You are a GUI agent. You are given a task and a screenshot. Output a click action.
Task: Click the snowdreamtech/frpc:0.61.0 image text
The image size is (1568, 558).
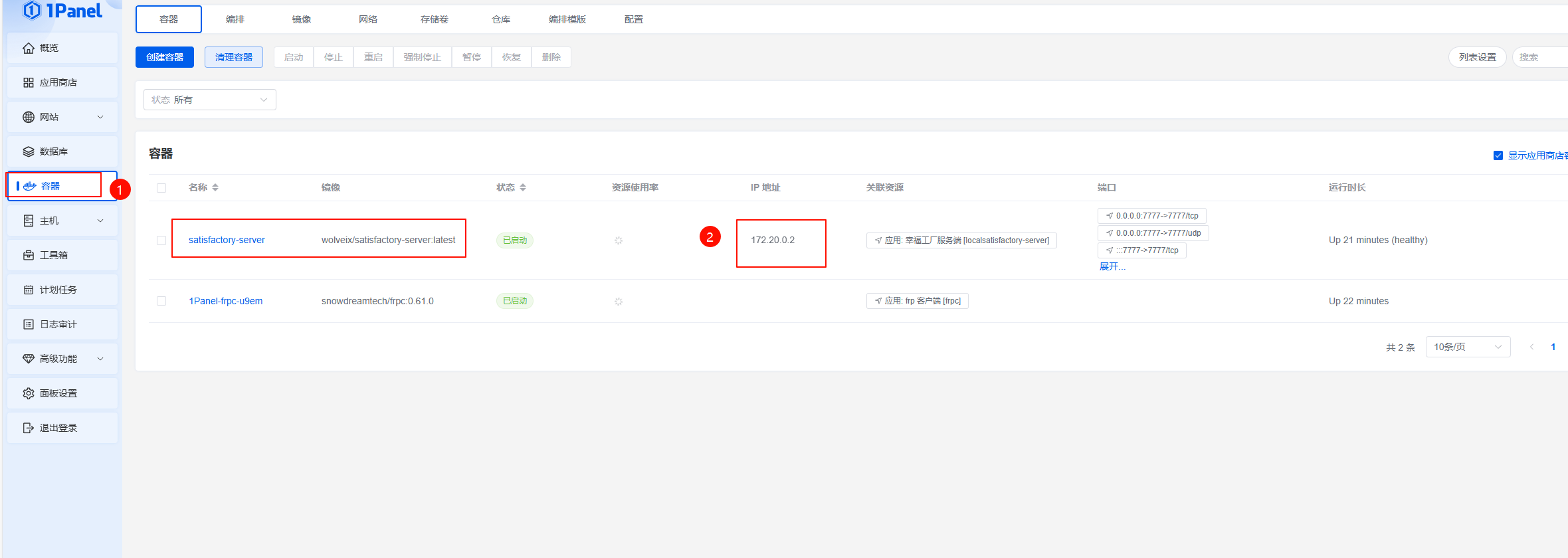click(377, 301)
